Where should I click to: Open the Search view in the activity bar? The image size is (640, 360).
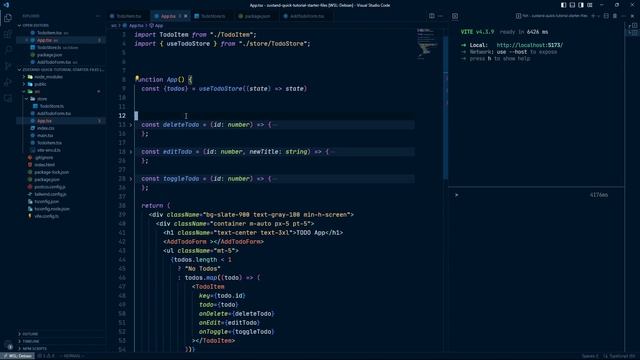click(x=8, y=50)
